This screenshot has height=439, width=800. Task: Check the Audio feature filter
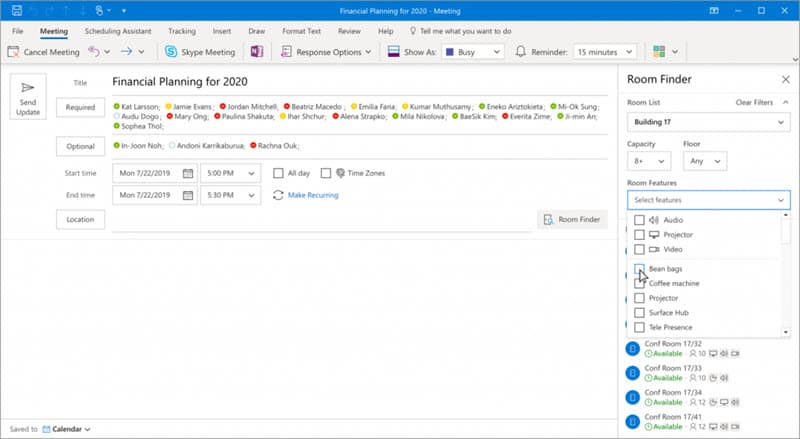click(x=639, y=220)
